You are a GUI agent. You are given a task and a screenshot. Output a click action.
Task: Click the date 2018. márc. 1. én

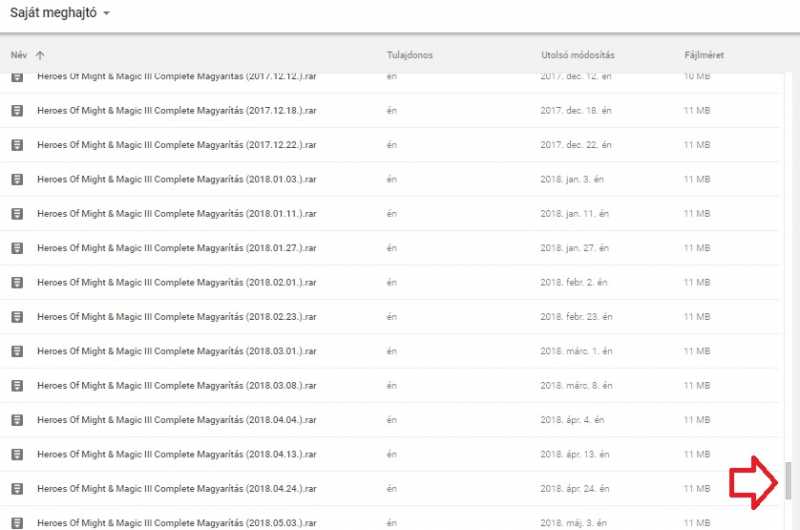576,351
